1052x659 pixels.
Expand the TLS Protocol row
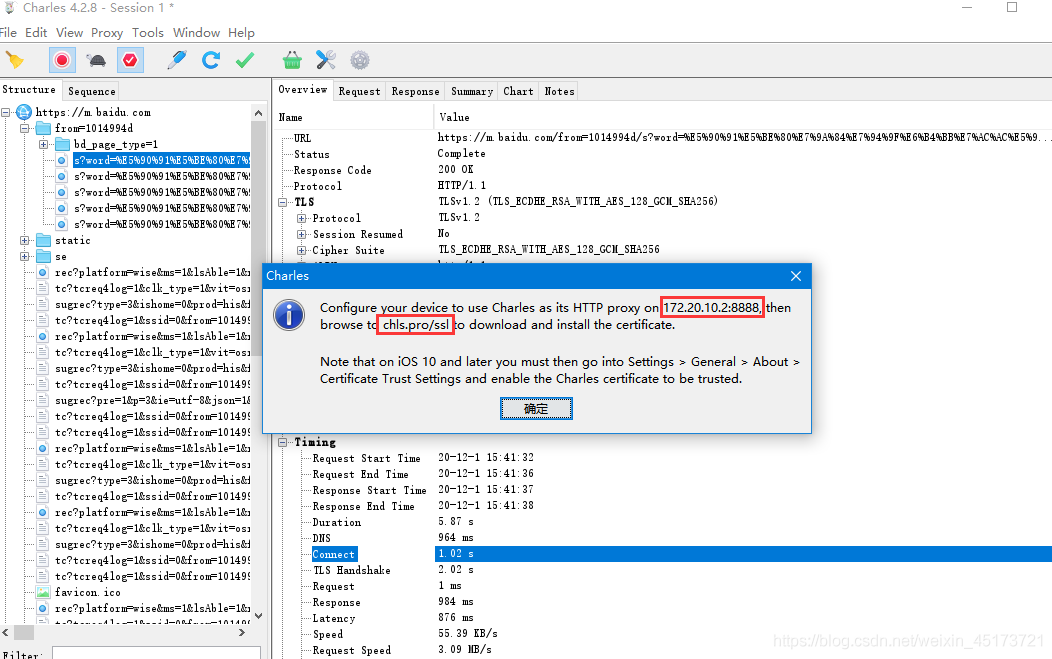pos(301,218)
